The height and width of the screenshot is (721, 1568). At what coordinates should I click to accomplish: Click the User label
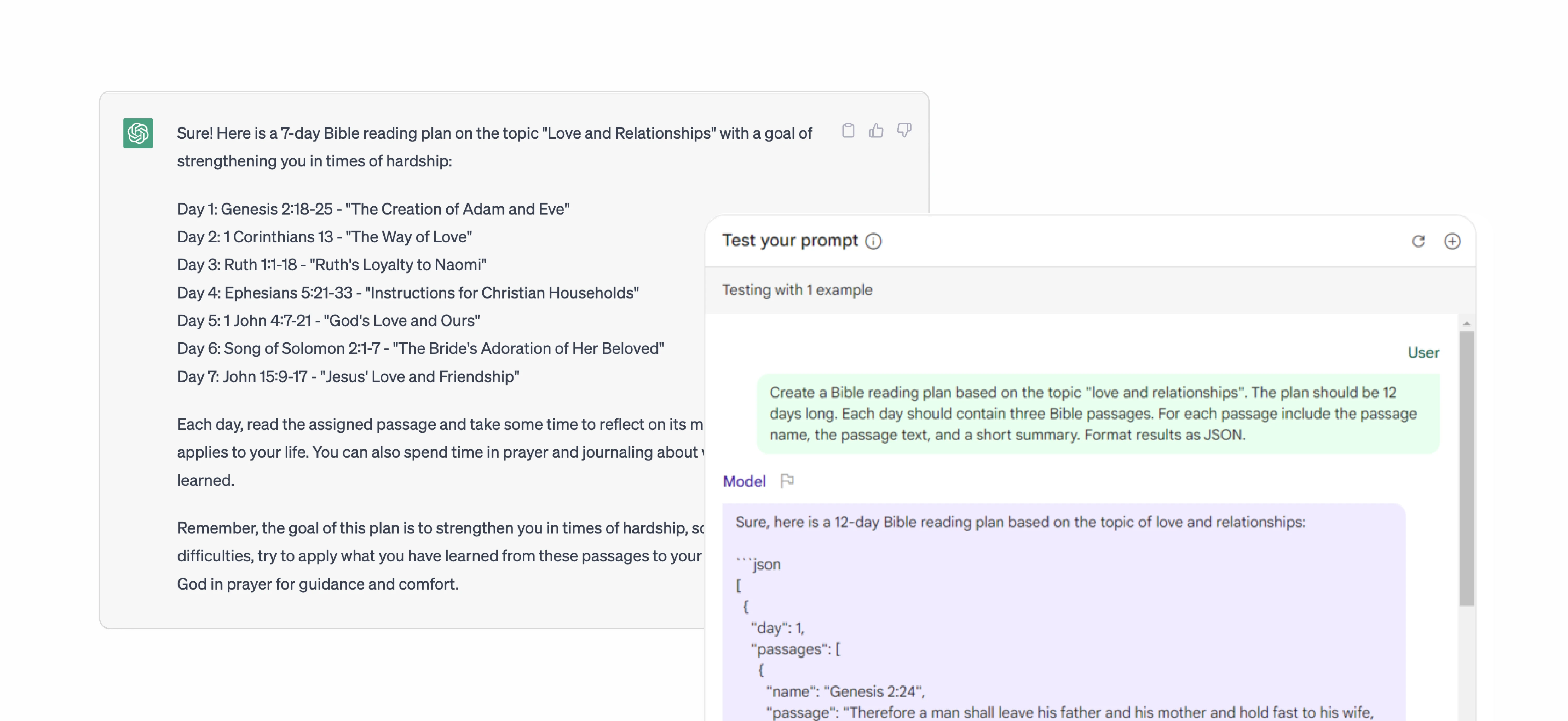click(x=1423, y=352)
